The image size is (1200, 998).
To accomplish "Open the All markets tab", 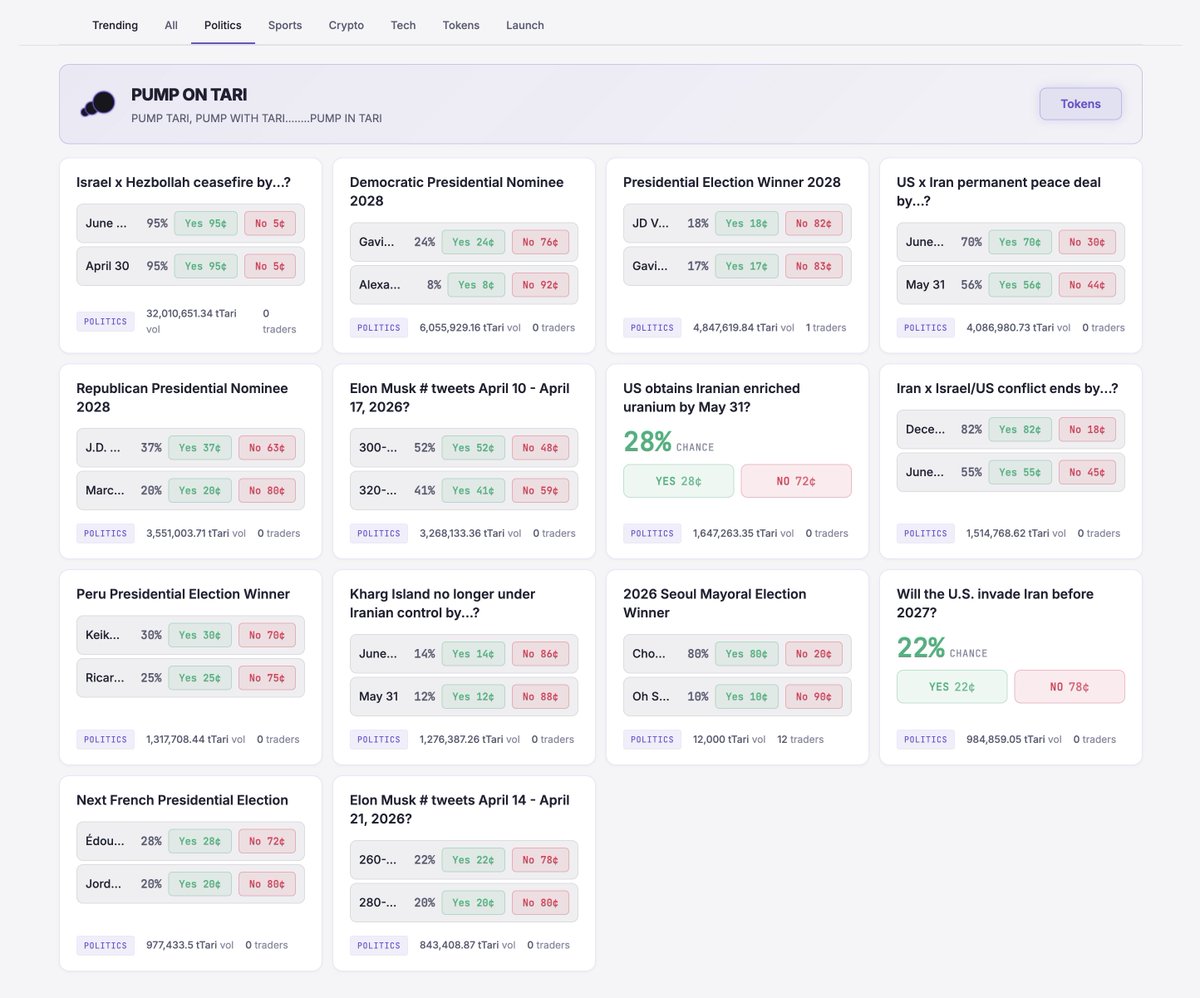I will 171,25.
